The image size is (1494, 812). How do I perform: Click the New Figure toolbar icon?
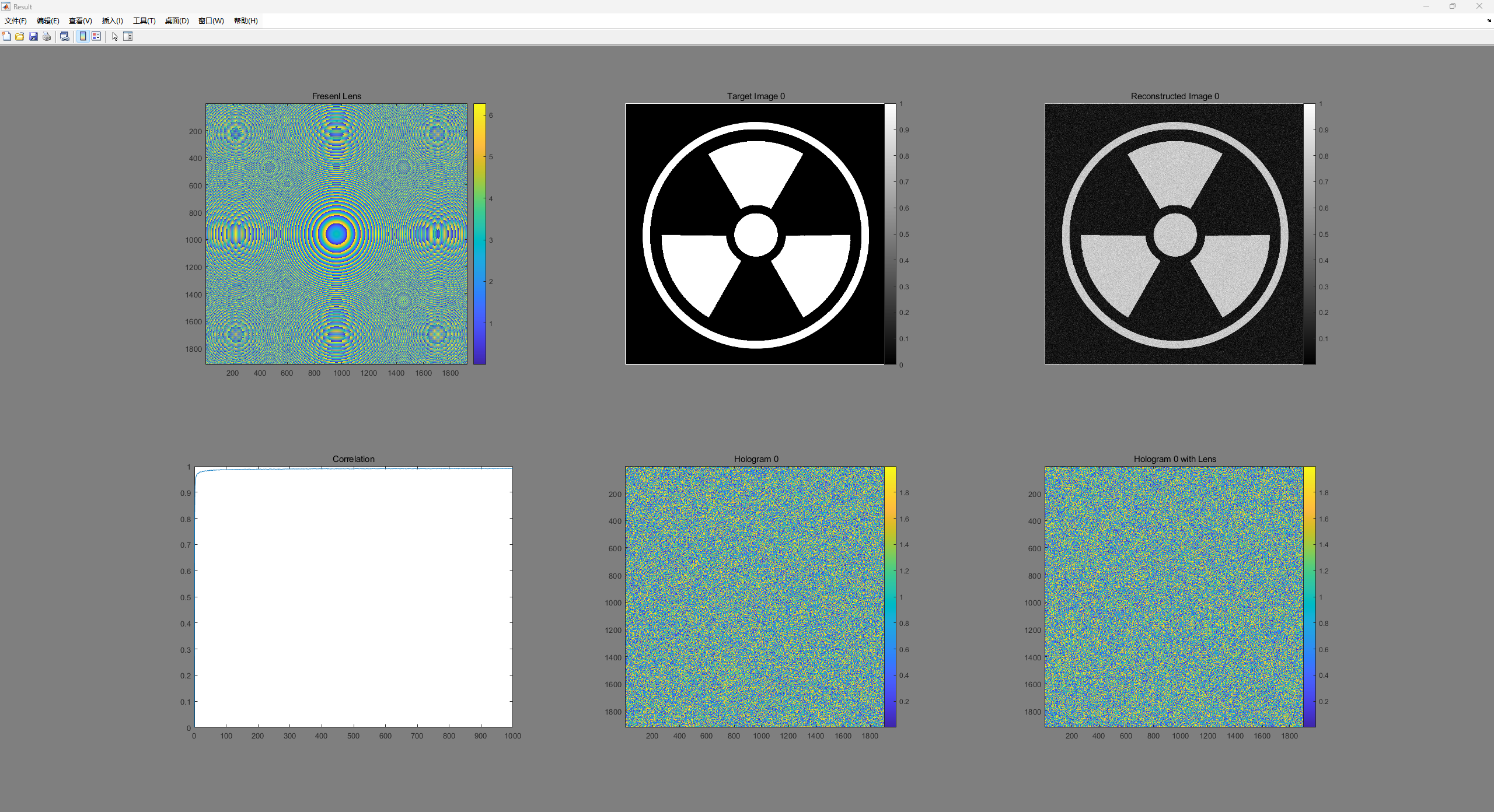pyautogui.click(x=6, y=36)
